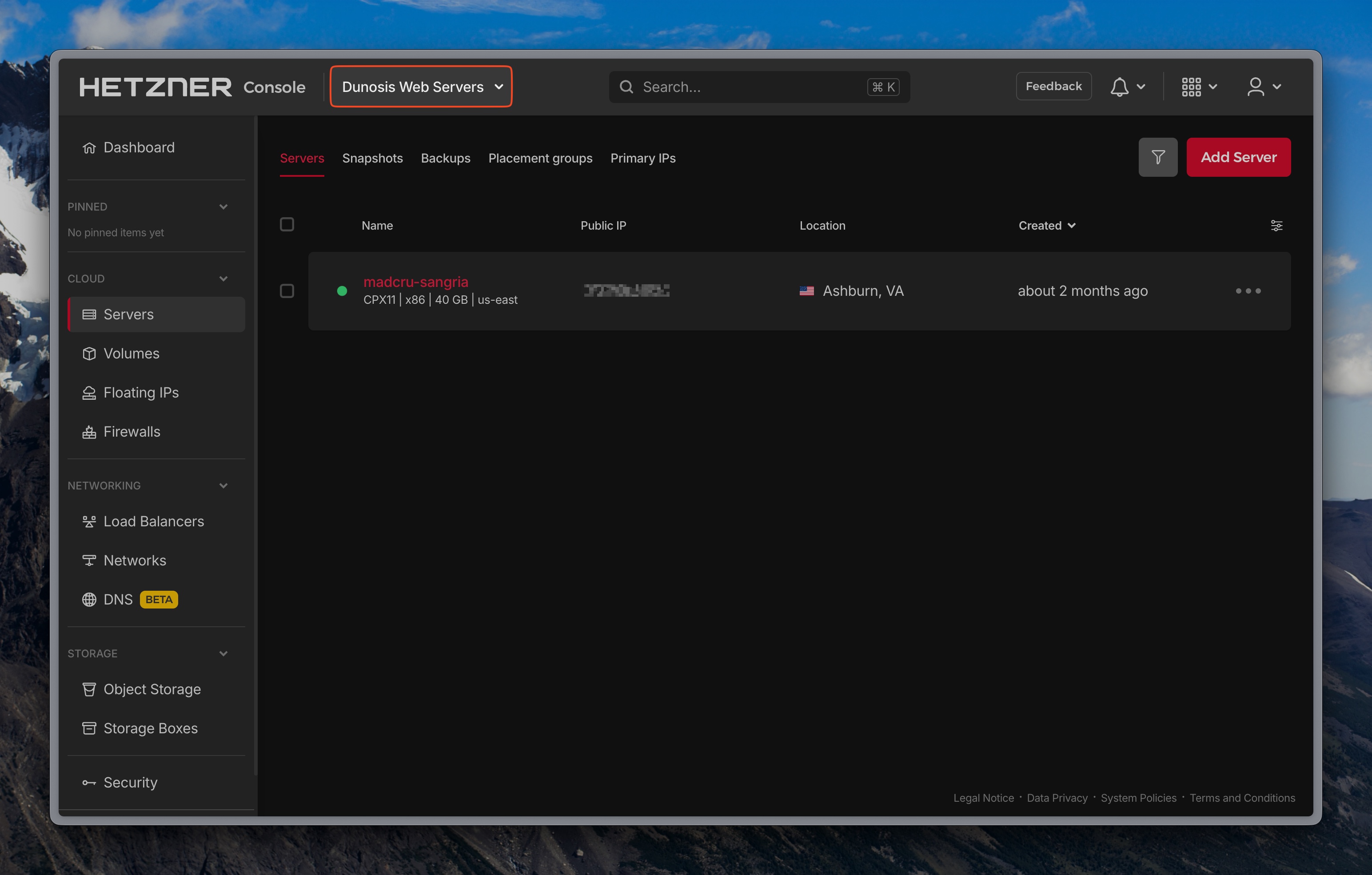Open the table column settings icon
This screenshot has width=1372, height=875.
click(x=1277, y=225)
